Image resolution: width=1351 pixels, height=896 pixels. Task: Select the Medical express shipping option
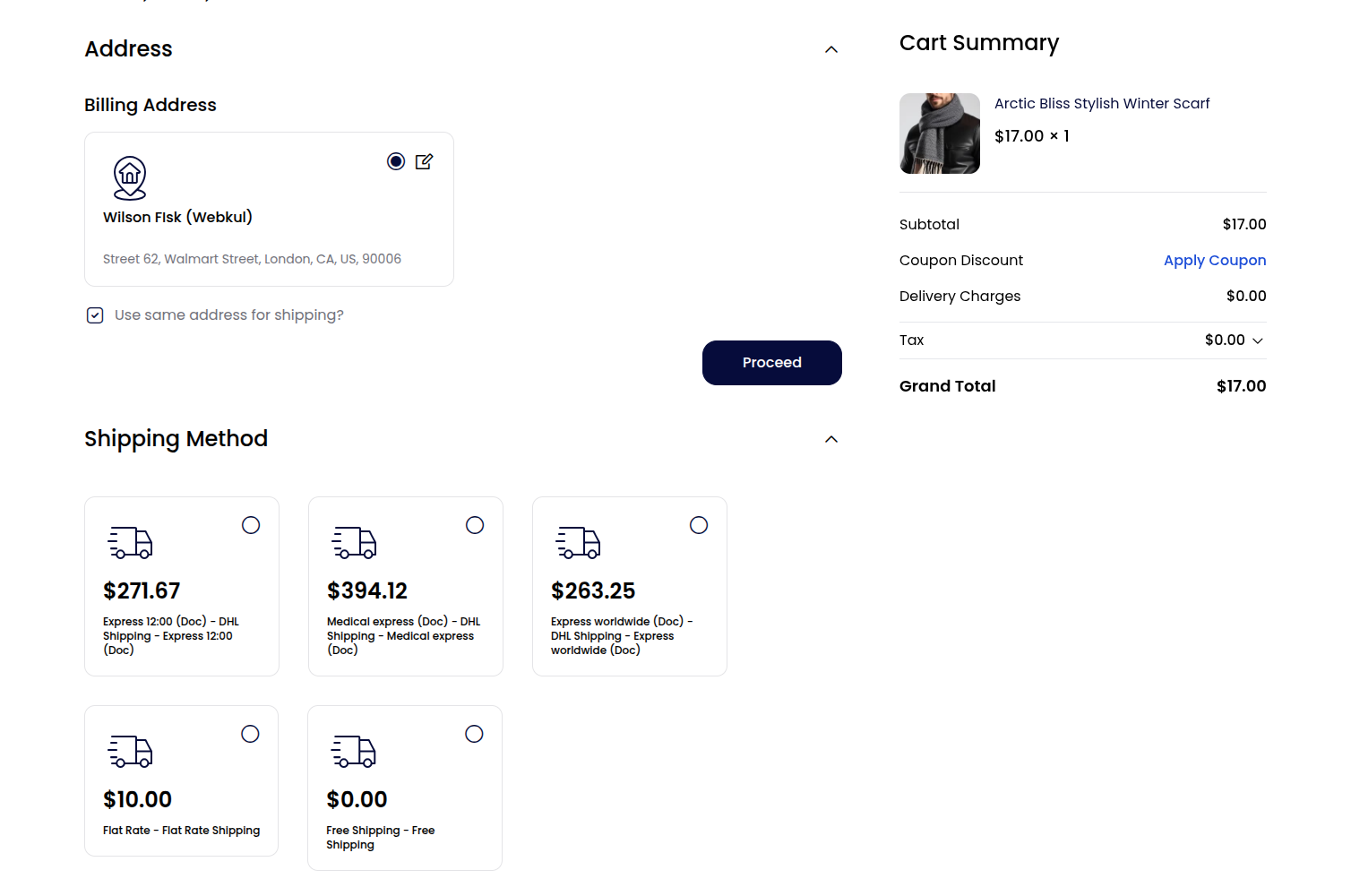pos(475,525)
